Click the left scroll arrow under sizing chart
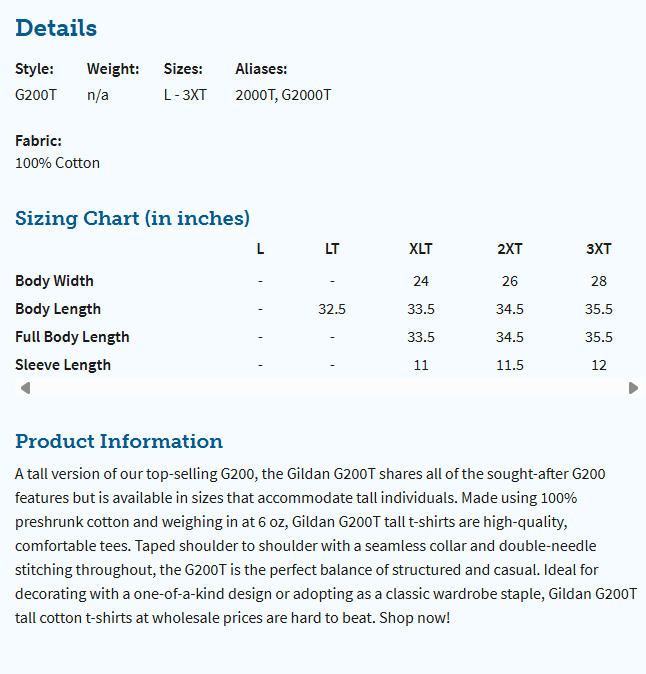Image resolution: width=646 pixels, height=674 pixels. [25, 388]
